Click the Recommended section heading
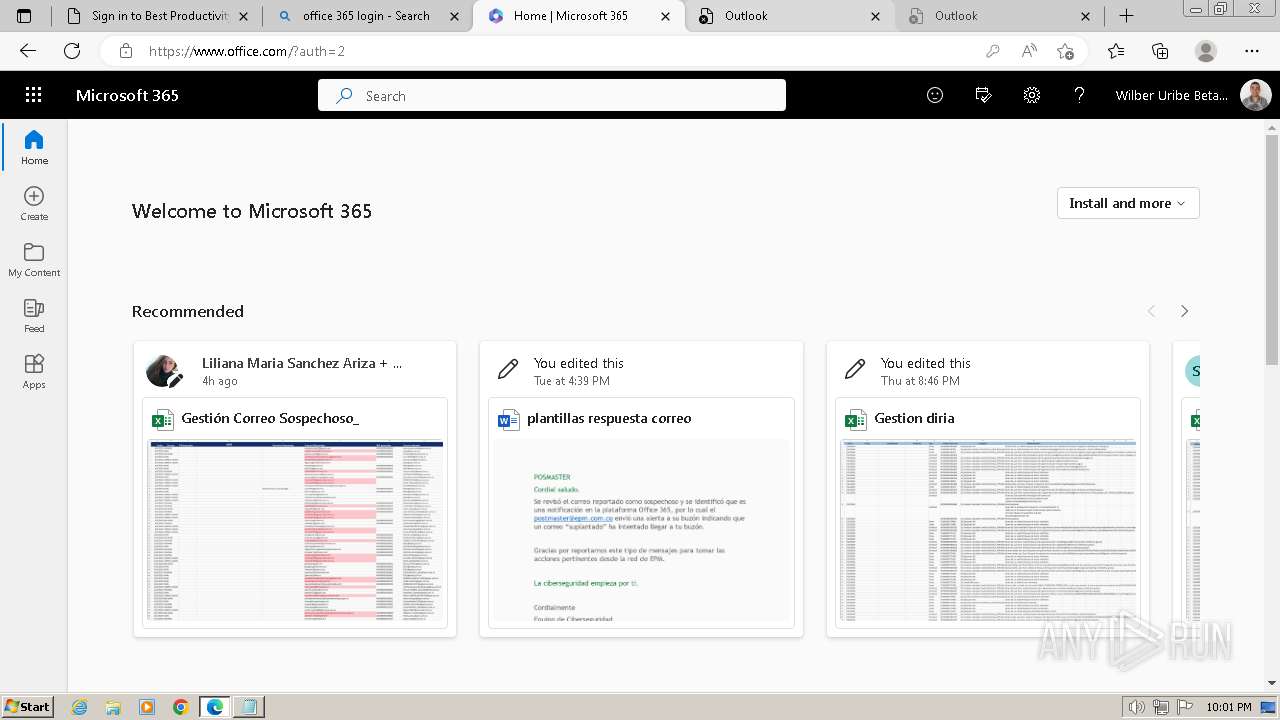 point(188,311)
